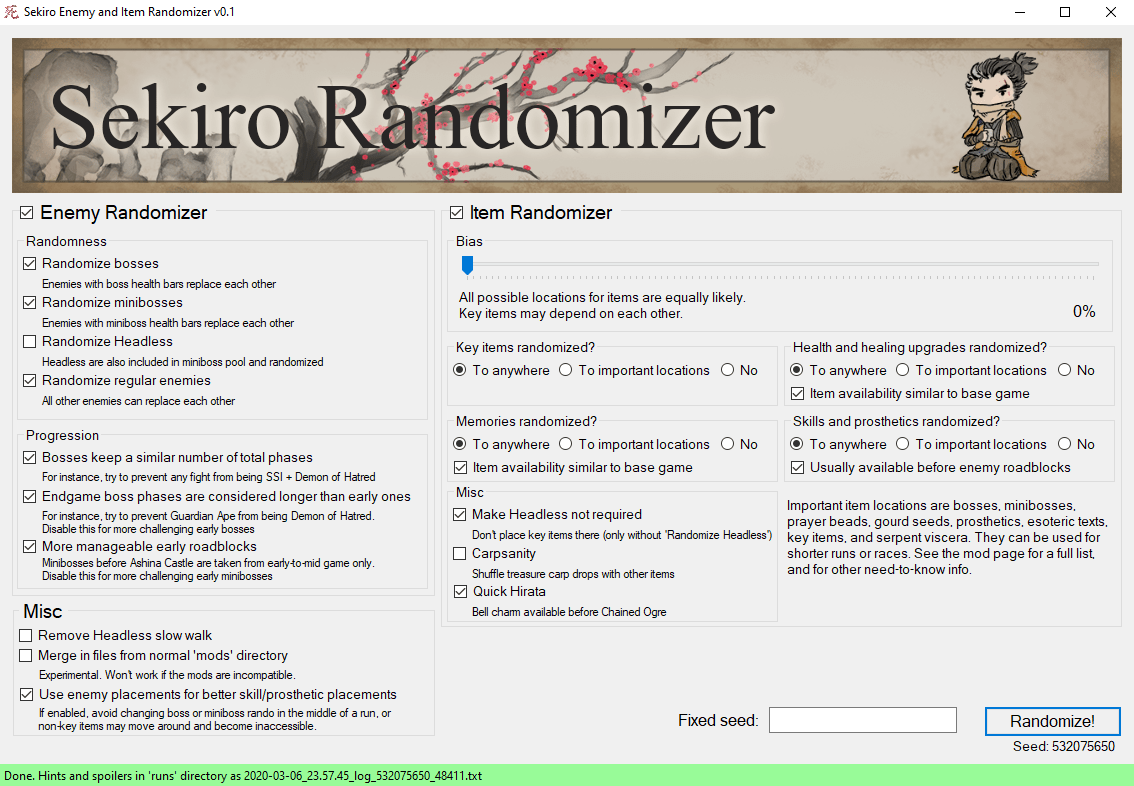This screenshot has height=786, width=1134.
Task: Uncheck Health item availability similar to base game
Action: pos(798,394)
